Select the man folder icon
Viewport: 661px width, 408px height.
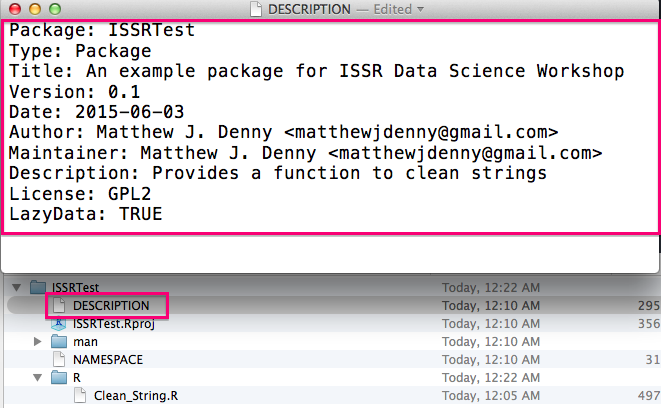(x=59, y=341)
